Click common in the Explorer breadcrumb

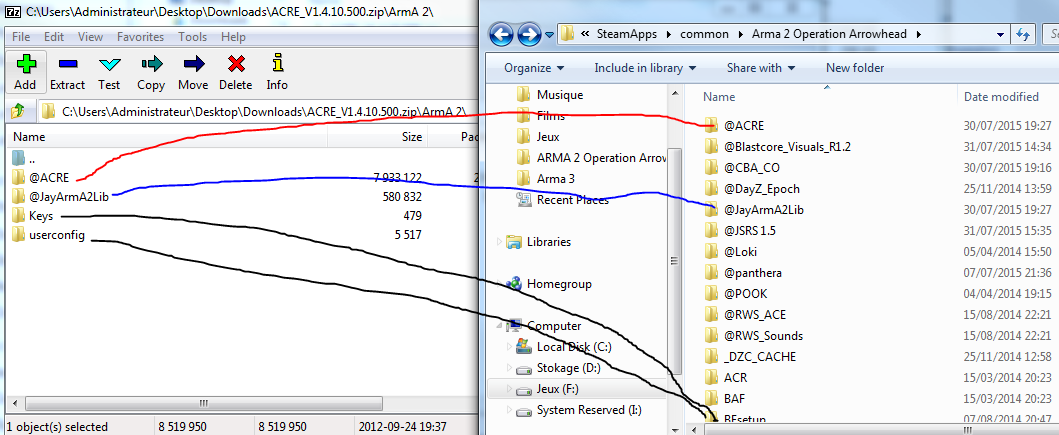click(704, 34)
